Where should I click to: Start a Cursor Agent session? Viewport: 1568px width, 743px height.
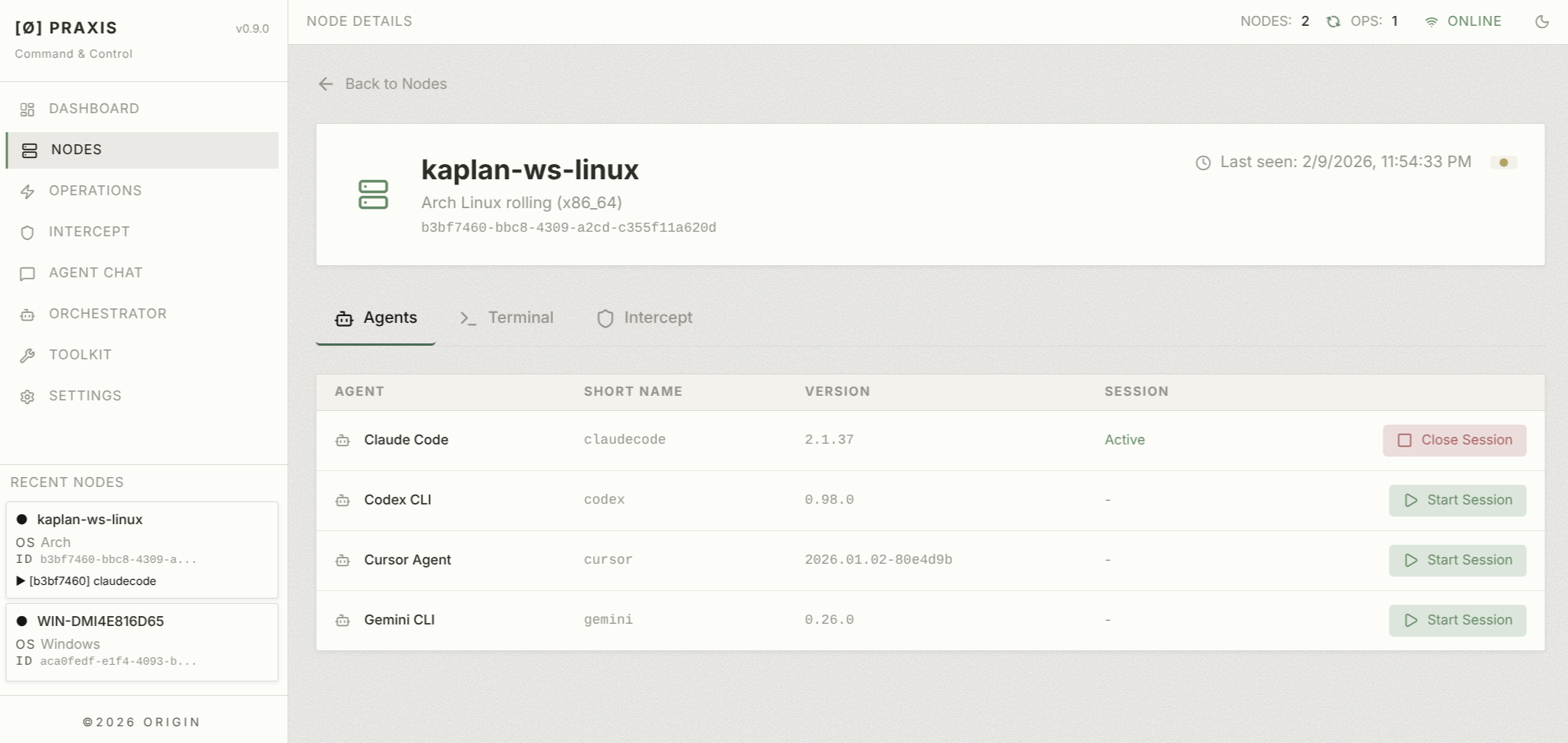[x=1457, y=561]
